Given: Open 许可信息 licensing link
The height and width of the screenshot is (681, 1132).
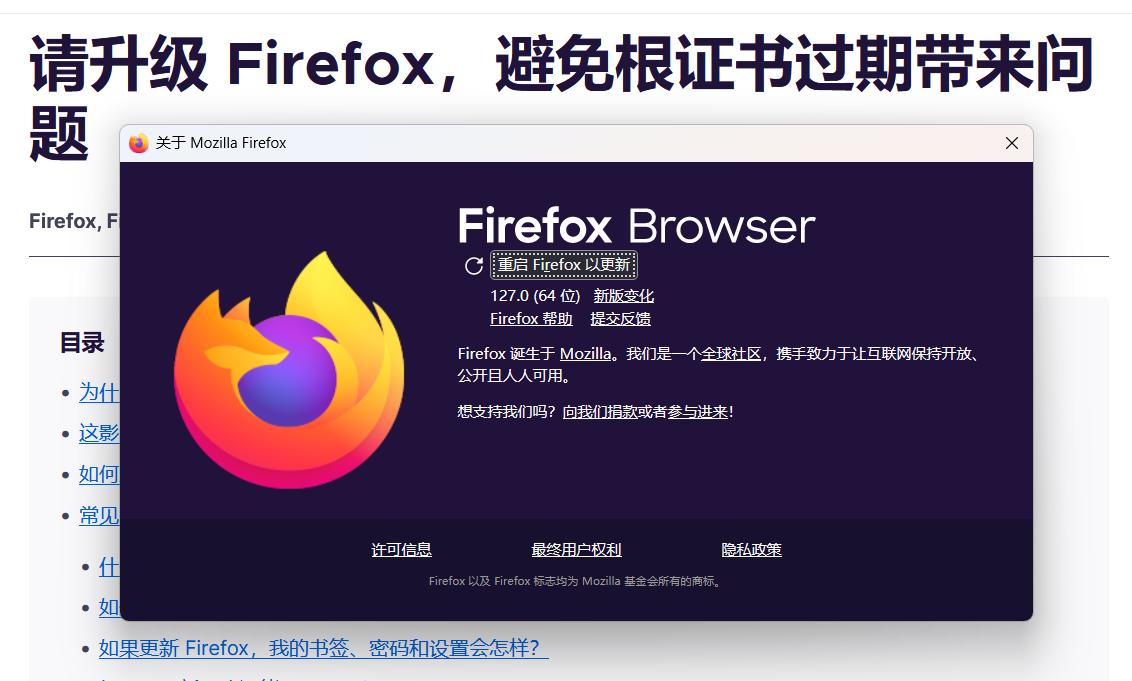Looking at the screenshot, I should click(x=401, y=550).
